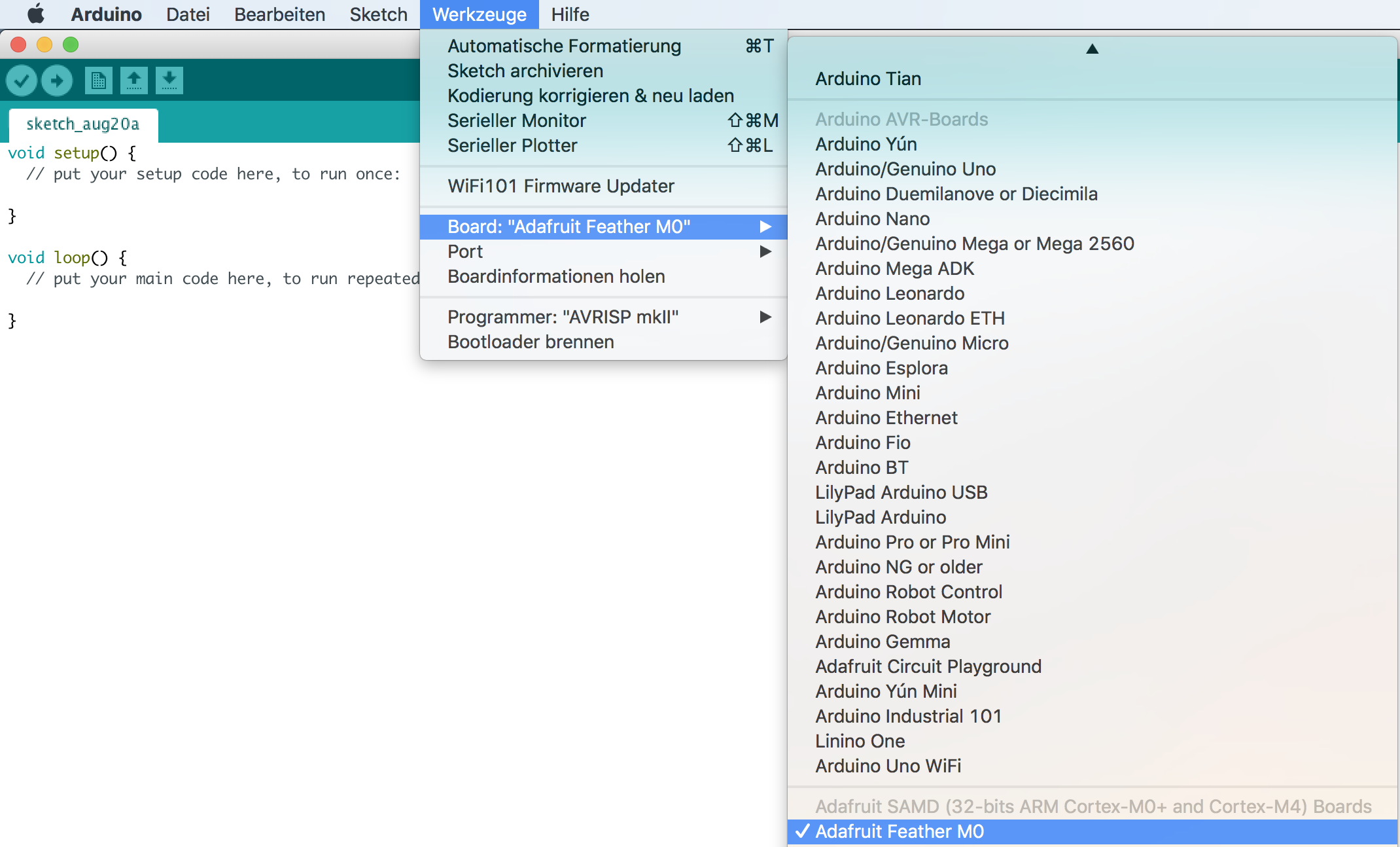Select Arduino NG or older
The height and width of the screenshot is (847, 1400).
(1092, 567)
